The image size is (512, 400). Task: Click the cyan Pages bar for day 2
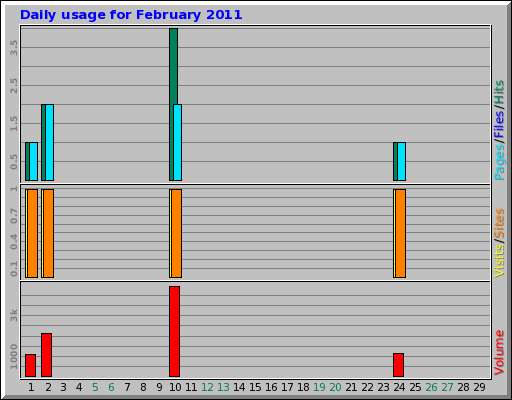[x=50, y=143]
